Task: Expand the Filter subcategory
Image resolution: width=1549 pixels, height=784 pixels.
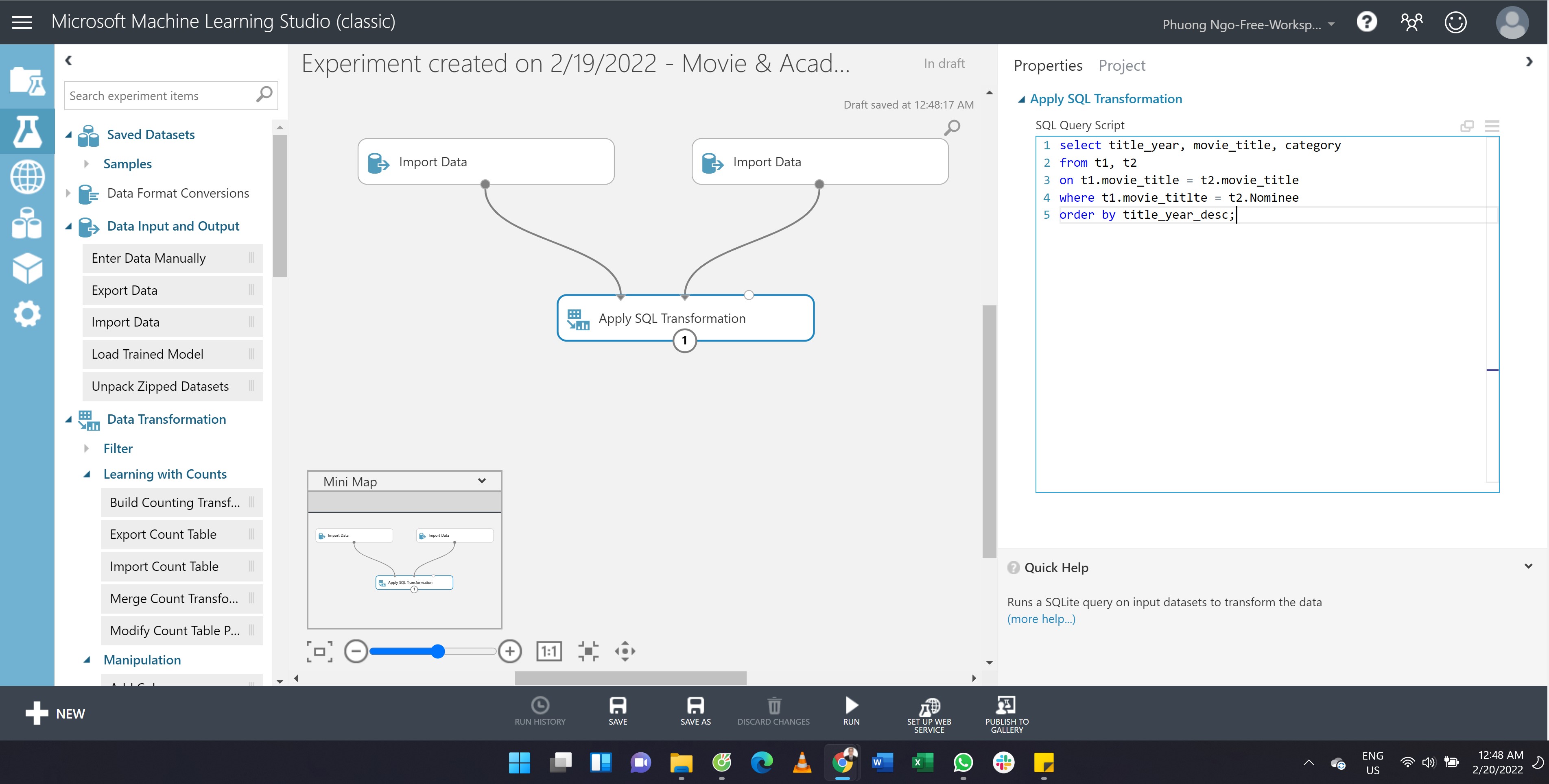Action: tap(87, 449)
